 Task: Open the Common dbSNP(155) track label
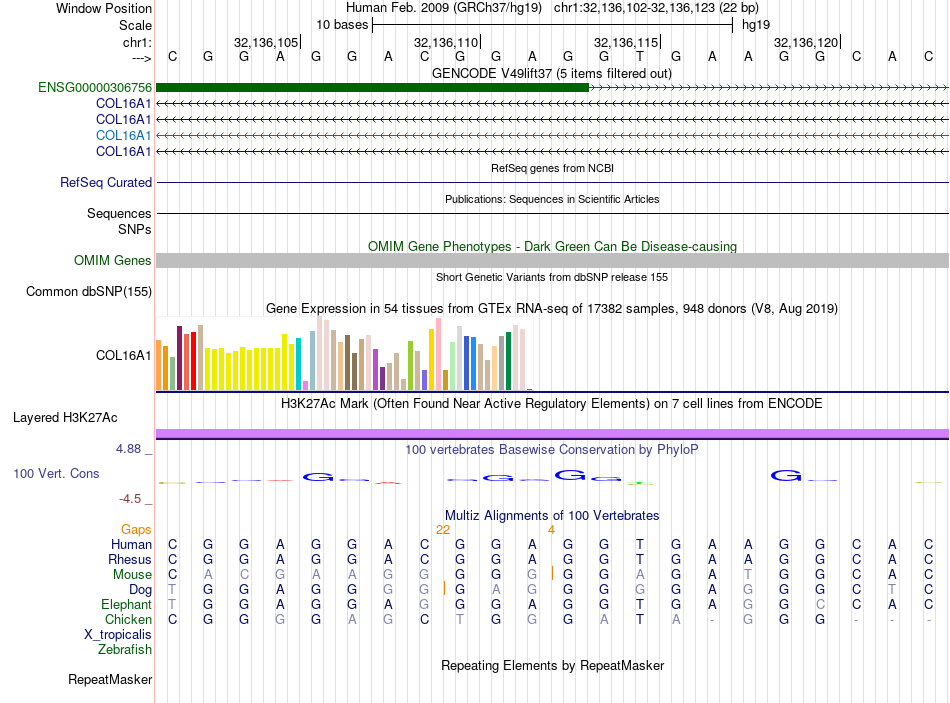88,292
